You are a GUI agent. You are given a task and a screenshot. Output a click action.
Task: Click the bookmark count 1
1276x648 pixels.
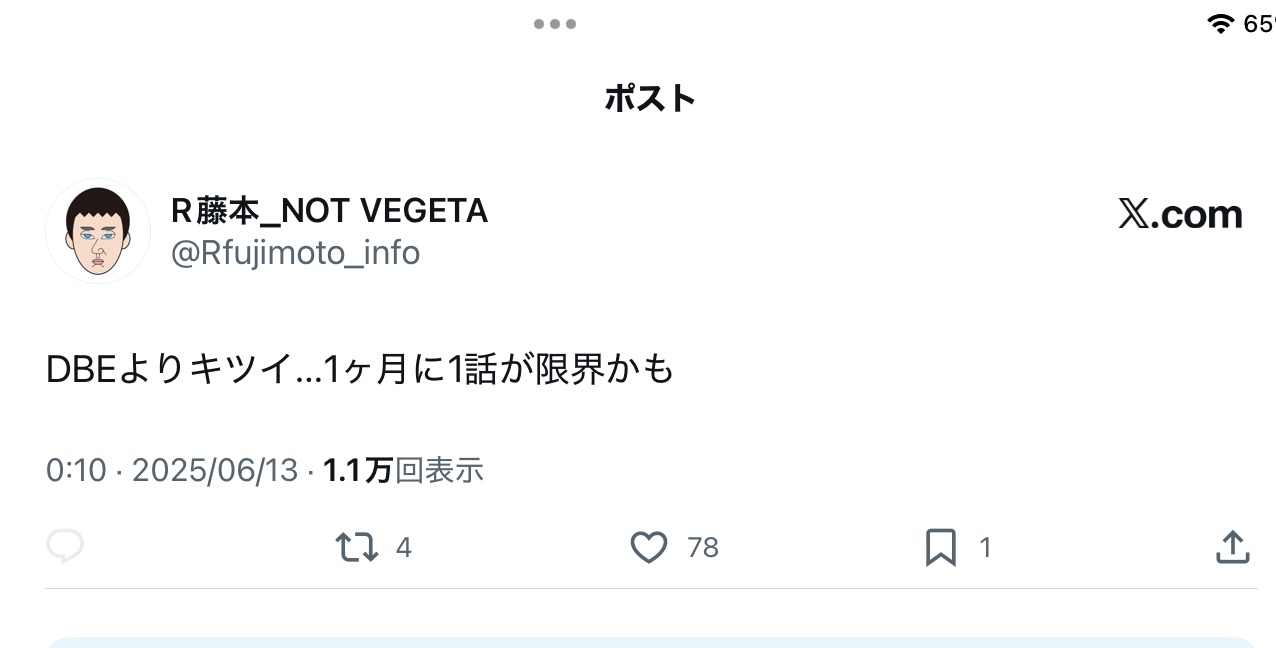[x=985, y=547]
